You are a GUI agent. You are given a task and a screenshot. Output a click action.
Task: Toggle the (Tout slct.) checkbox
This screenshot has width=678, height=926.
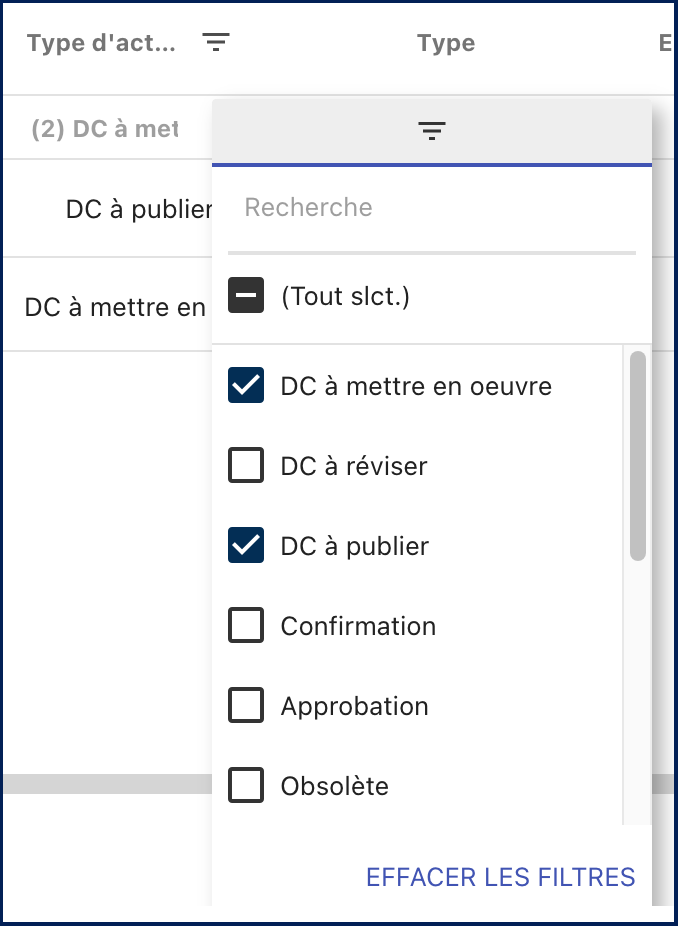click(246, 297)
